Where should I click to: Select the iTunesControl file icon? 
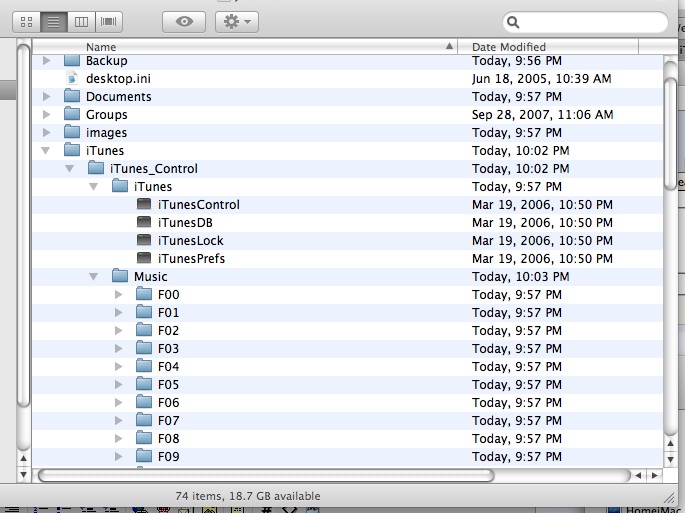[144, 204]
